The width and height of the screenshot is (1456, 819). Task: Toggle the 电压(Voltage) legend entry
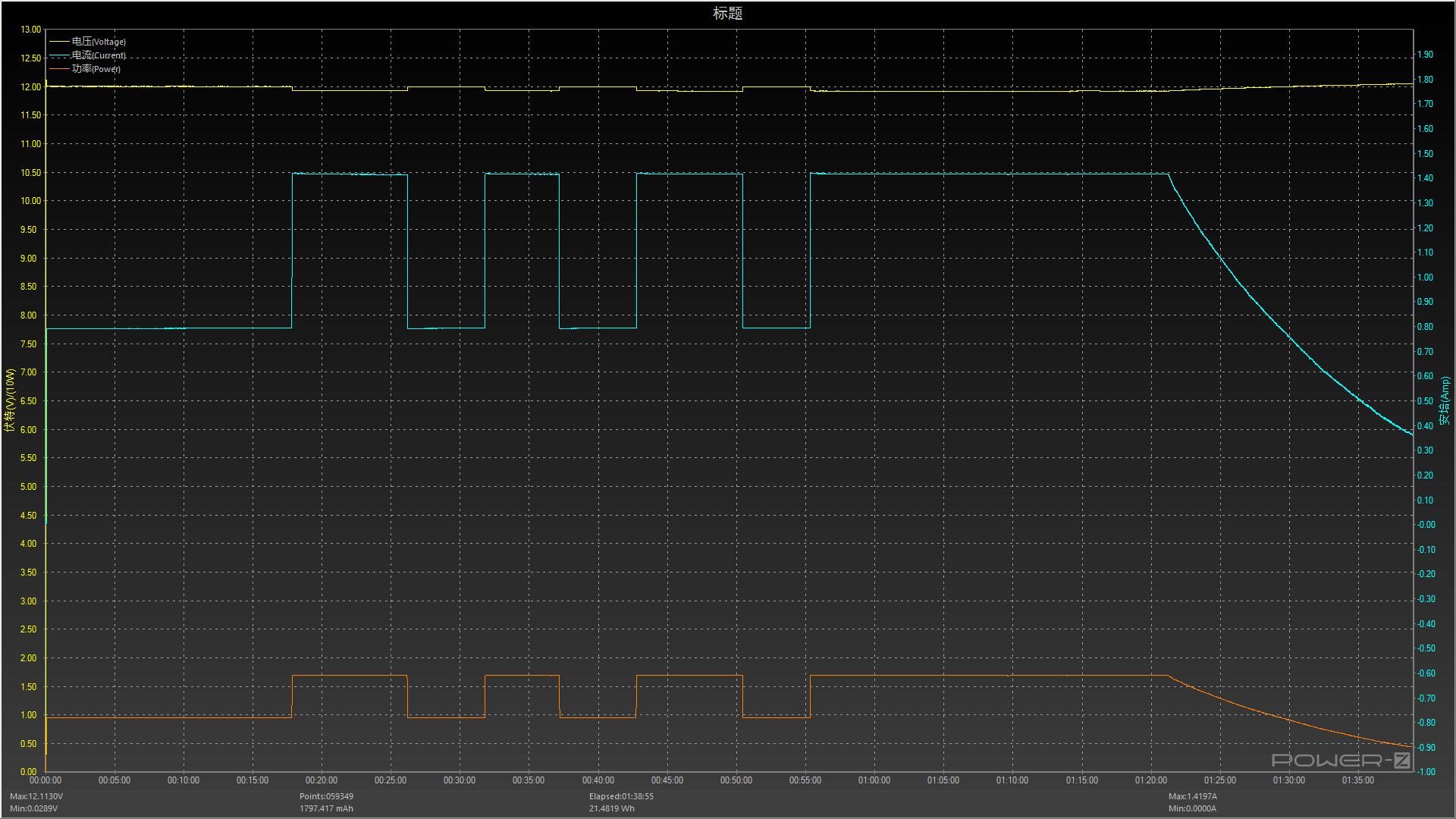tap(99, 42)
